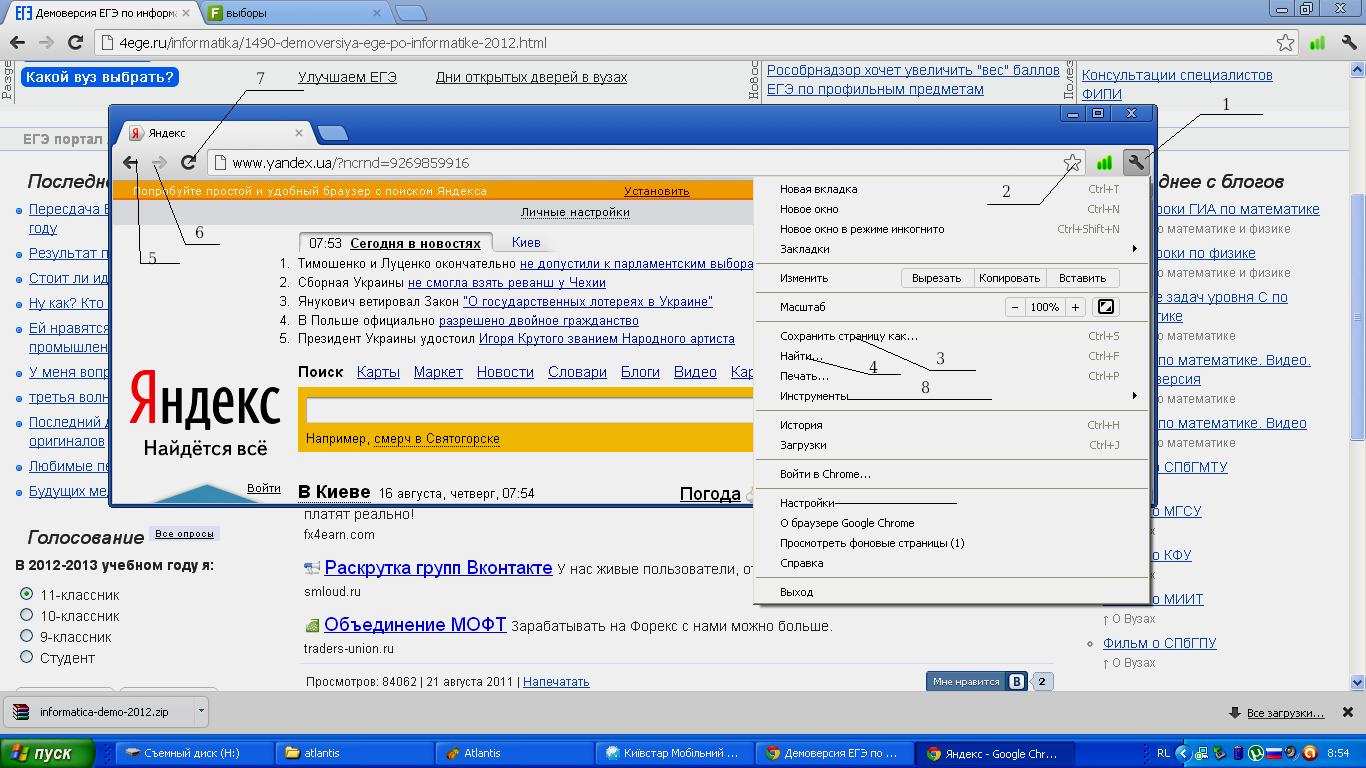Click Установить link in orange banner
This screenshot has width=1366, height=768.
(x=657, y=191)
